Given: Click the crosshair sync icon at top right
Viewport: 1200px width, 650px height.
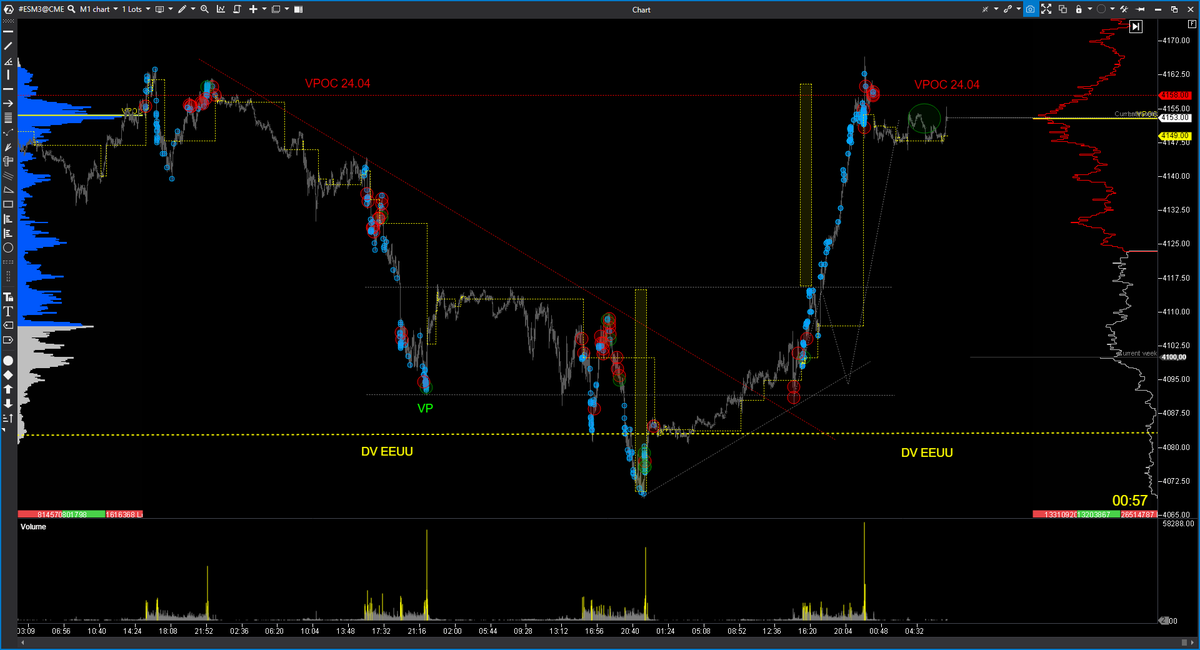Looking at the screenshot, I should [985, 9].
